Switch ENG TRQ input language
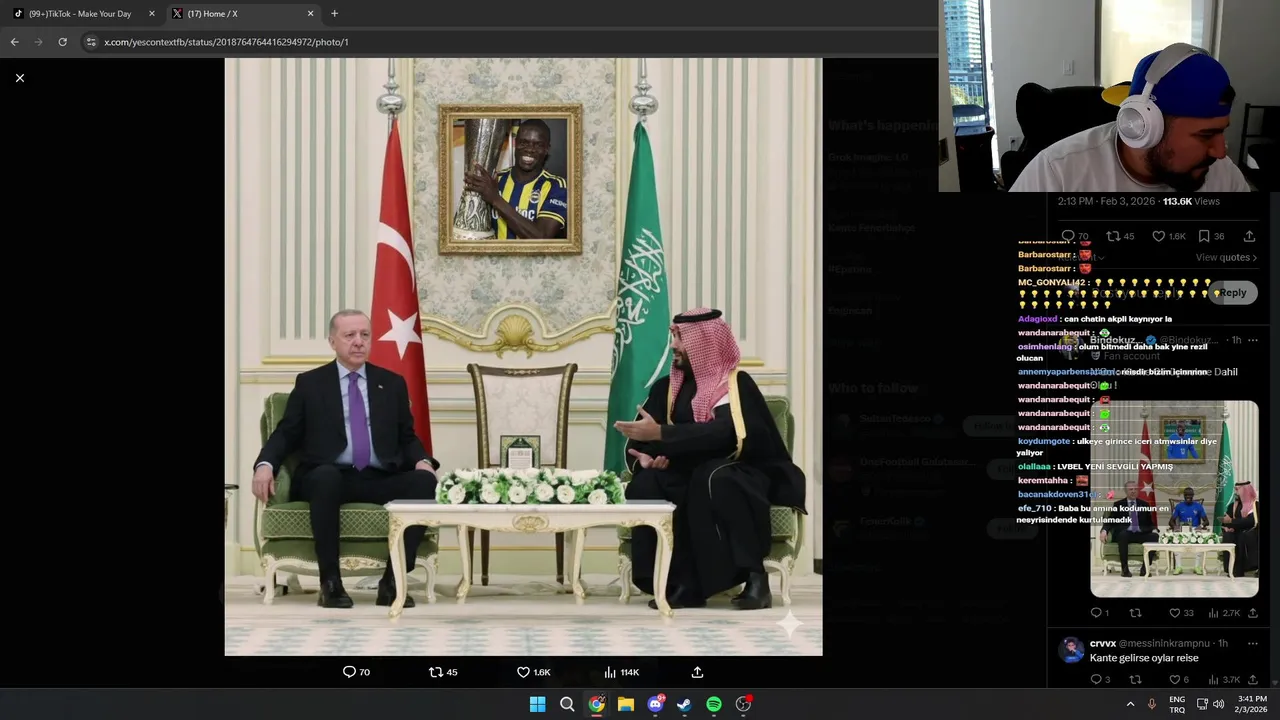The width and height of the screenshot is (1280, 720). pyautogui.click(x=1177, y=704)
